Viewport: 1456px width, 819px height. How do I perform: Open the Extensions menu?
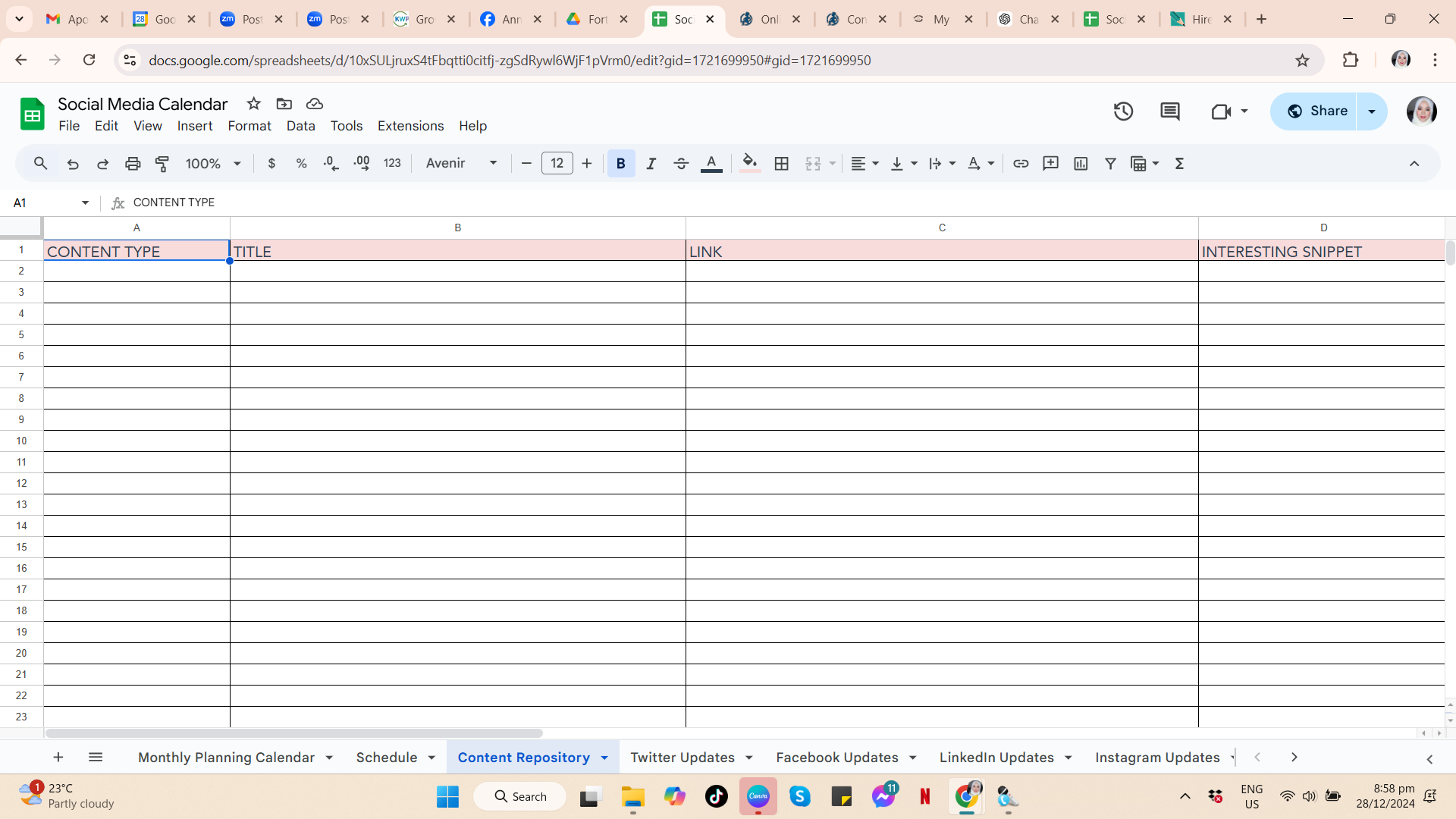pos(410,126)
